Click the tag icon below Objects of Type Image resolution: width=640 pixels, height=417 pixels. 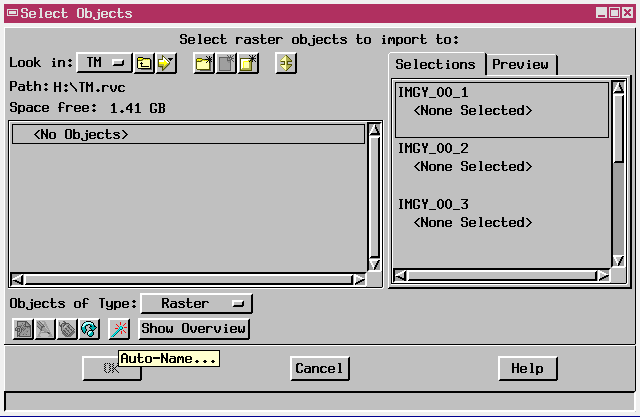[66, 328]
